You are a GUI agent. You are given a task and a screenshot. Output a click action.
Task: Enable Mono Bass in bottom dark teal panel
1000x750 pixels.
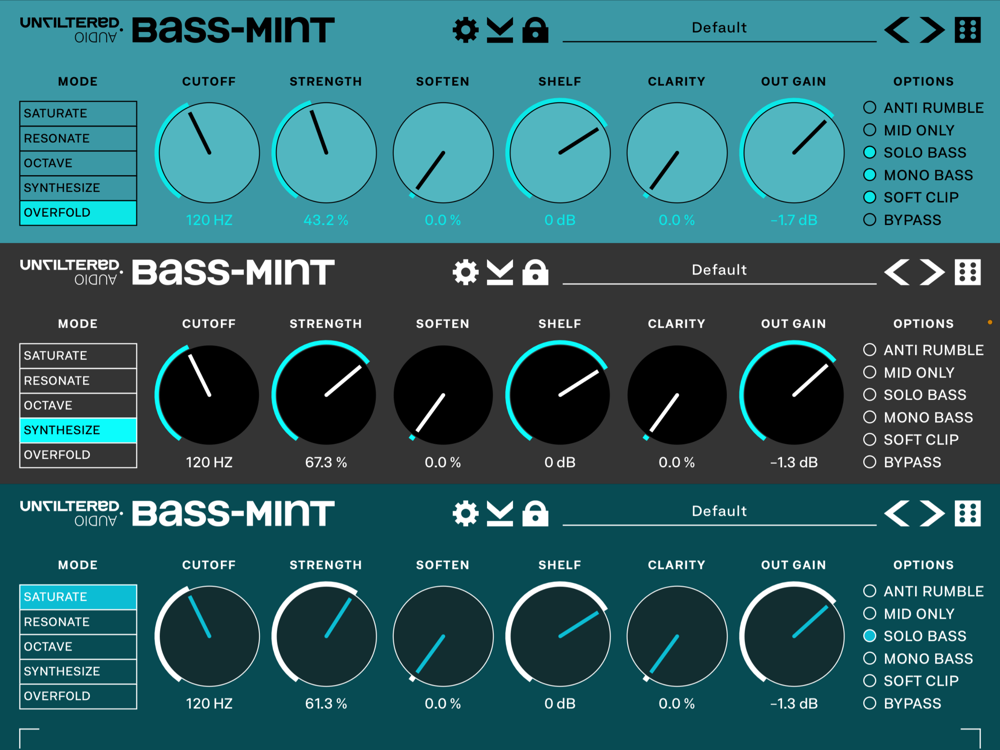click(869, 658)
